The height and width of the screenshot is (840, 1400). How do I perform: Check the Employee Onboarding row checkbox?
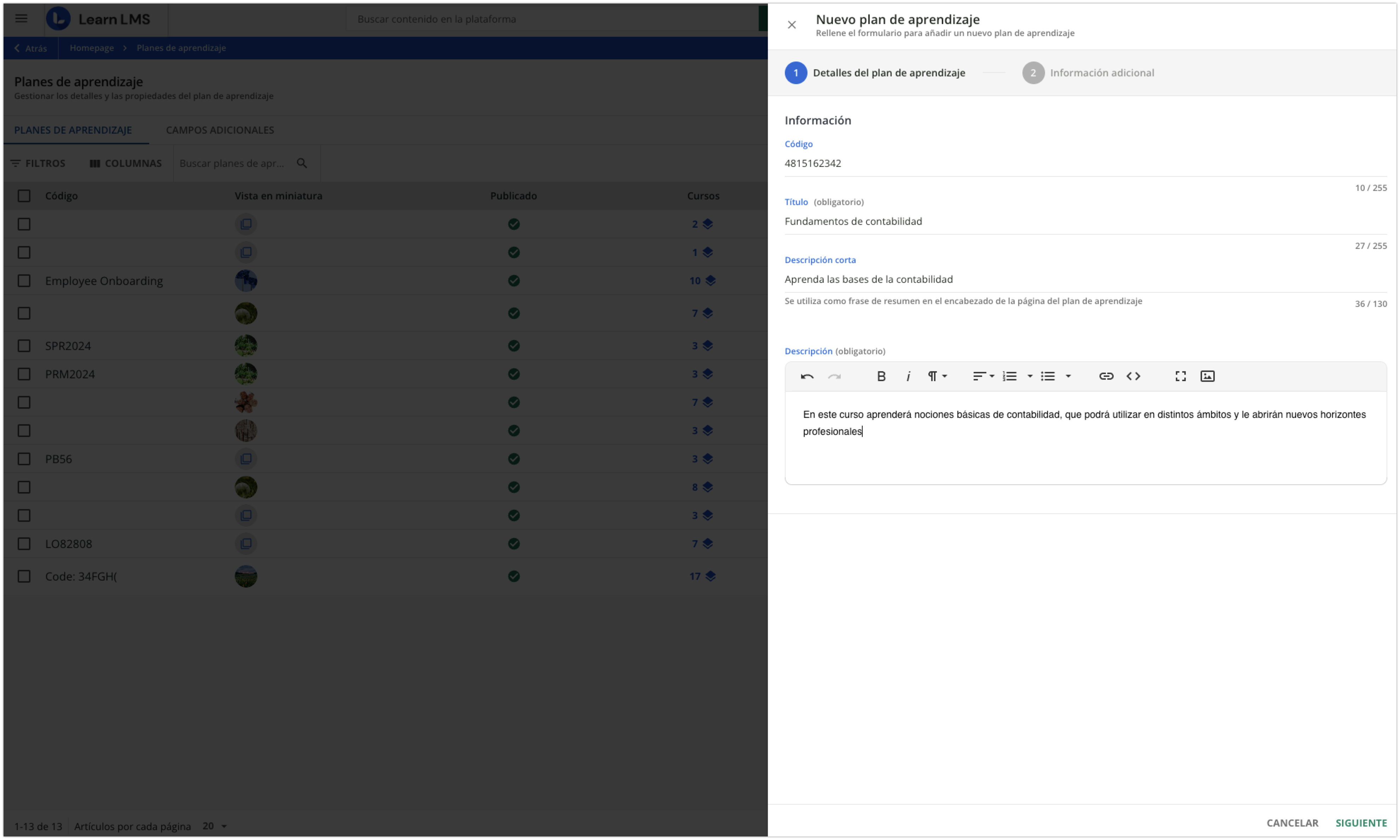click(x=24, y=281)
